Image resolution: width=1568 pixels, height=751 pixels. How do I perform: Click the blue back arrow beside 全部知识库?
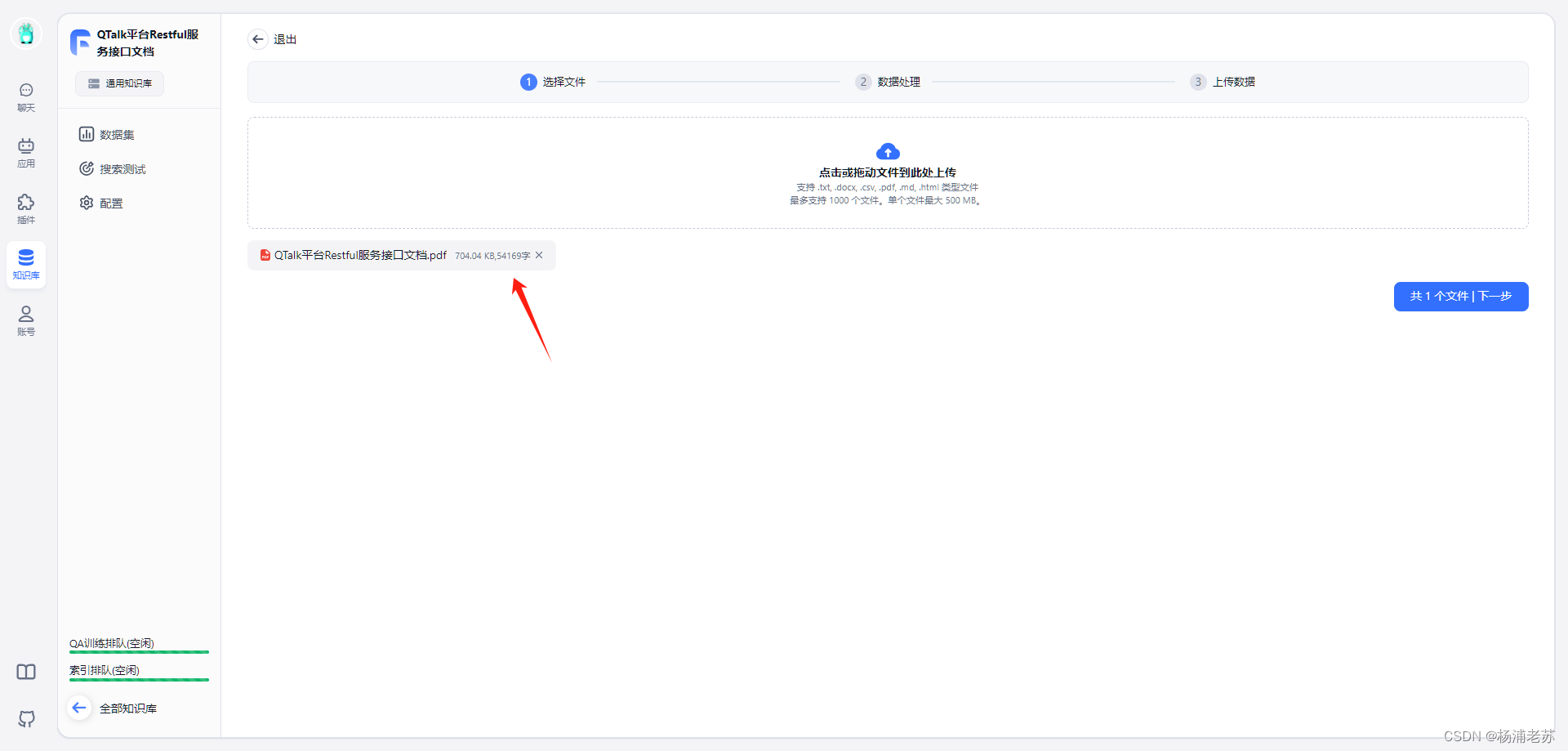point(79,708)
